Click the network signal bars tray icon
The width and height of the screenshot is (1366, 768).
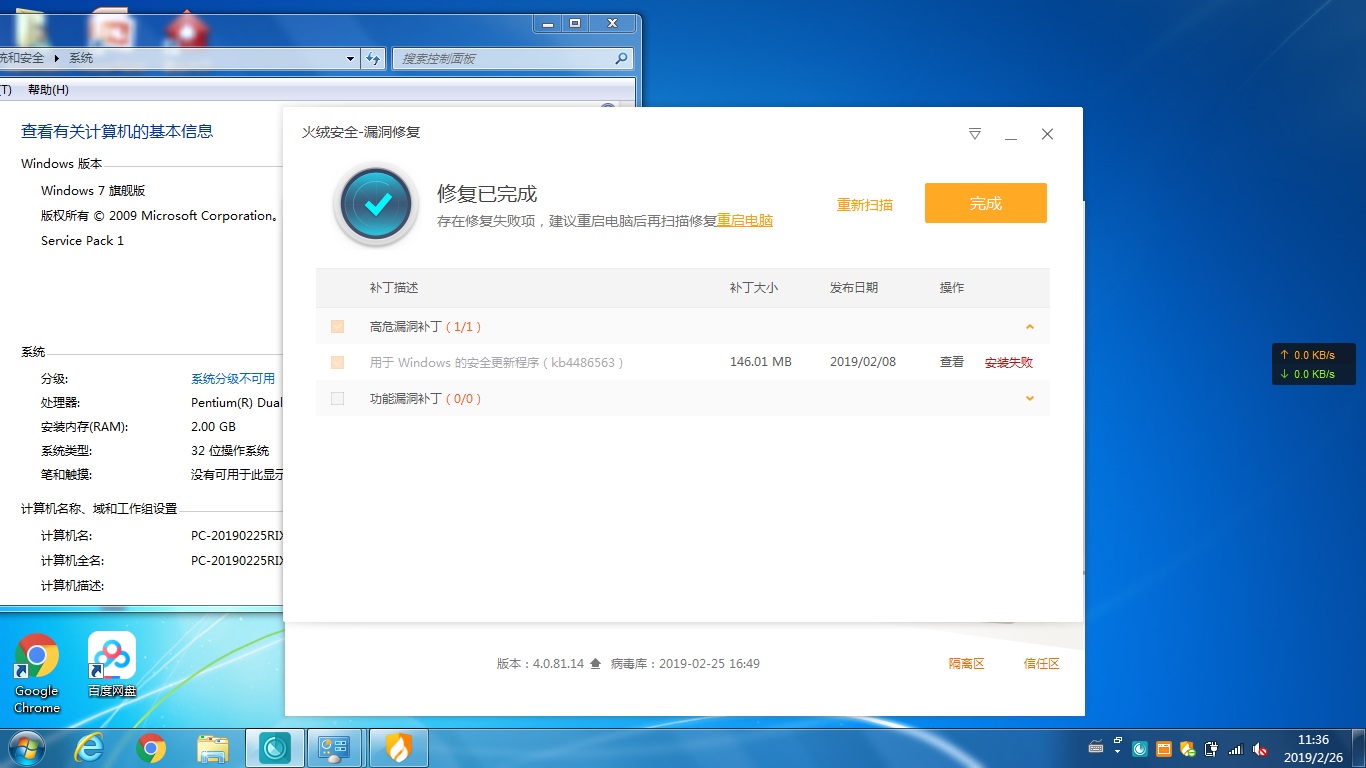coord(1236,749)
